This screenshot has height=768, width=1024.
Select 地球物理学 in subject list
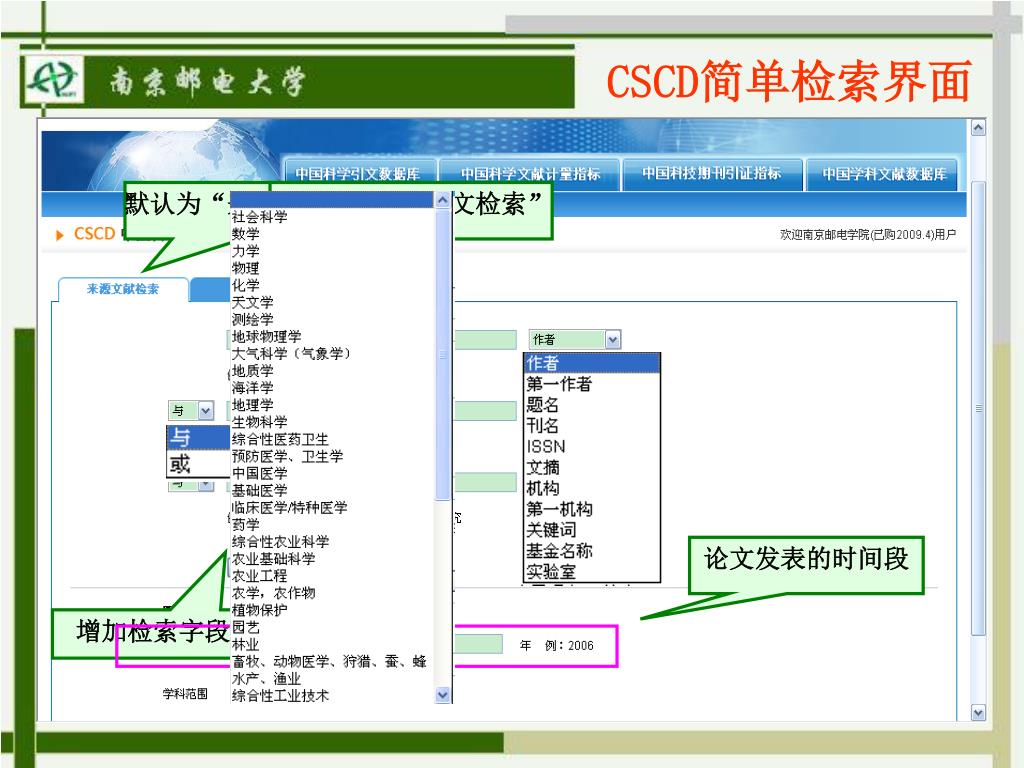332,336
